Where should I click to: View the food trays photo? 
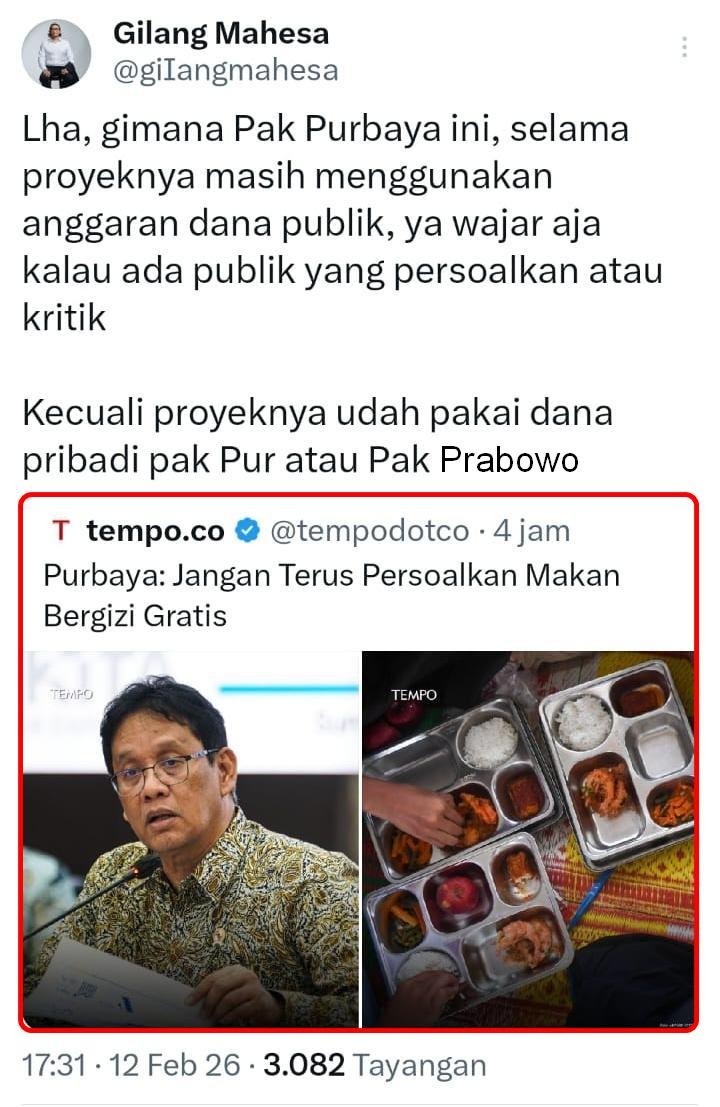(x=528, y=839)
